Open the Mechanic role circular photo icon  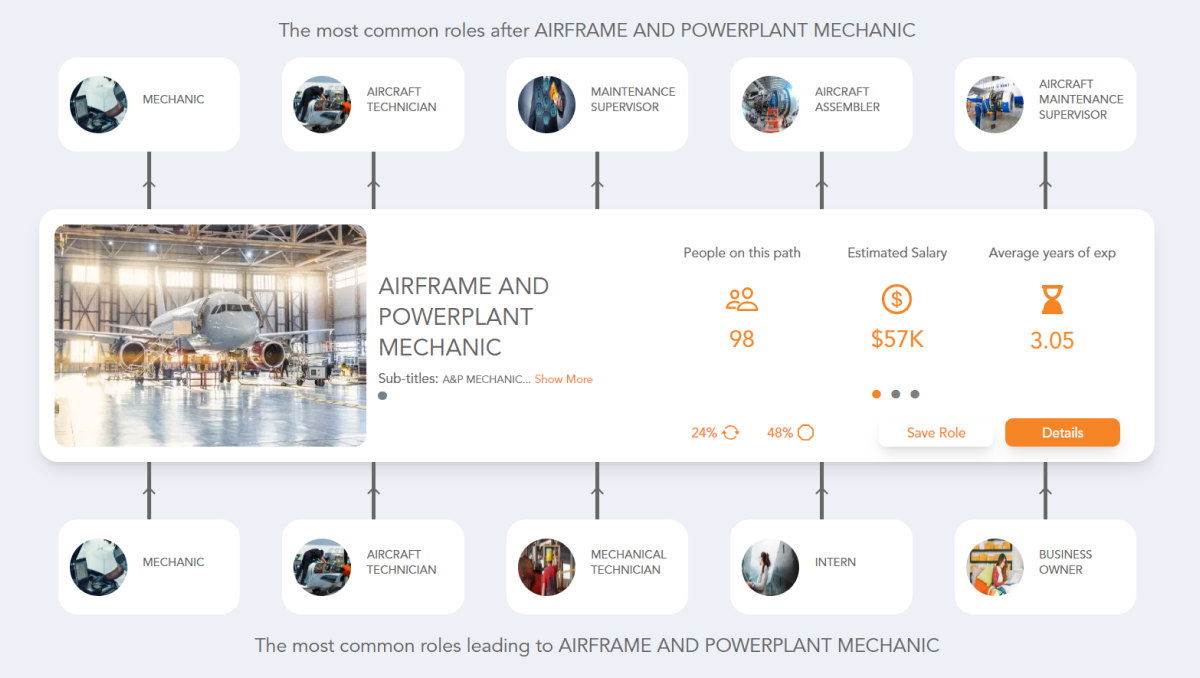tap(97, 104)
